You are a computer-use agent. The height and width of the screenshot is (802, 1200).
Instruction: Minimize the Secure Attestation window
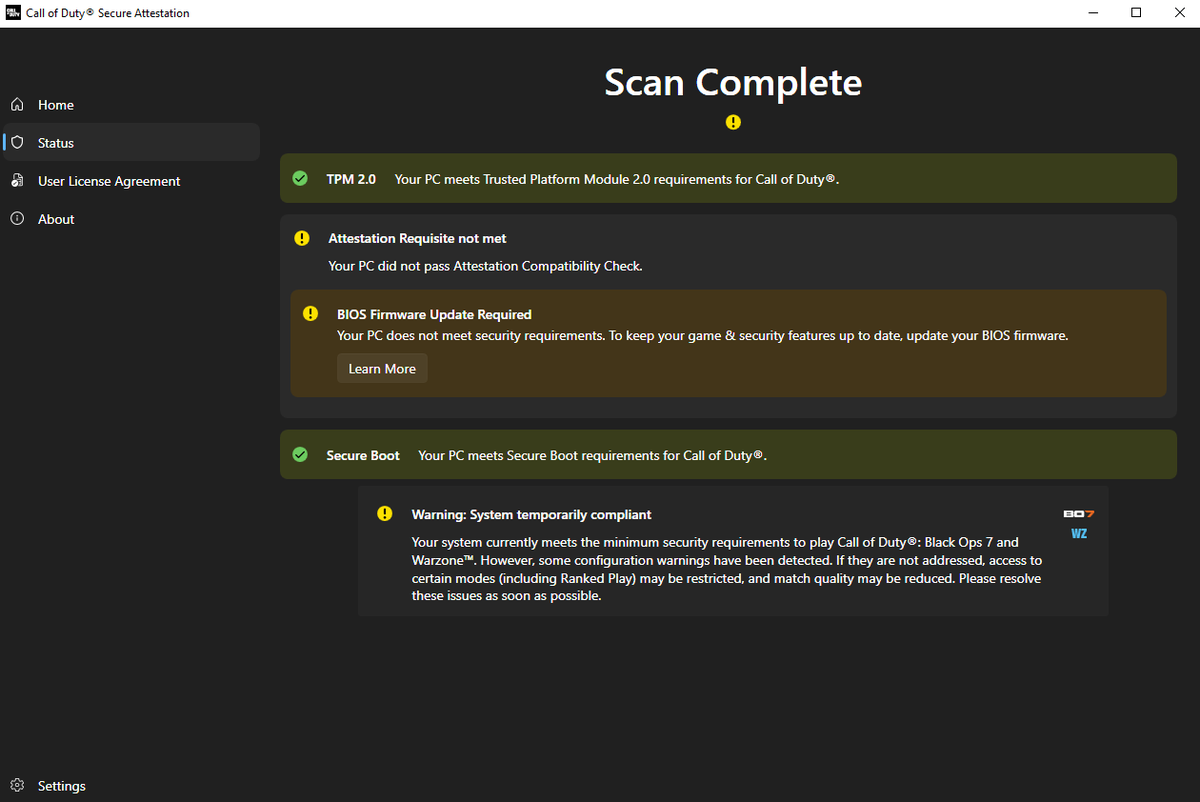1090,13
